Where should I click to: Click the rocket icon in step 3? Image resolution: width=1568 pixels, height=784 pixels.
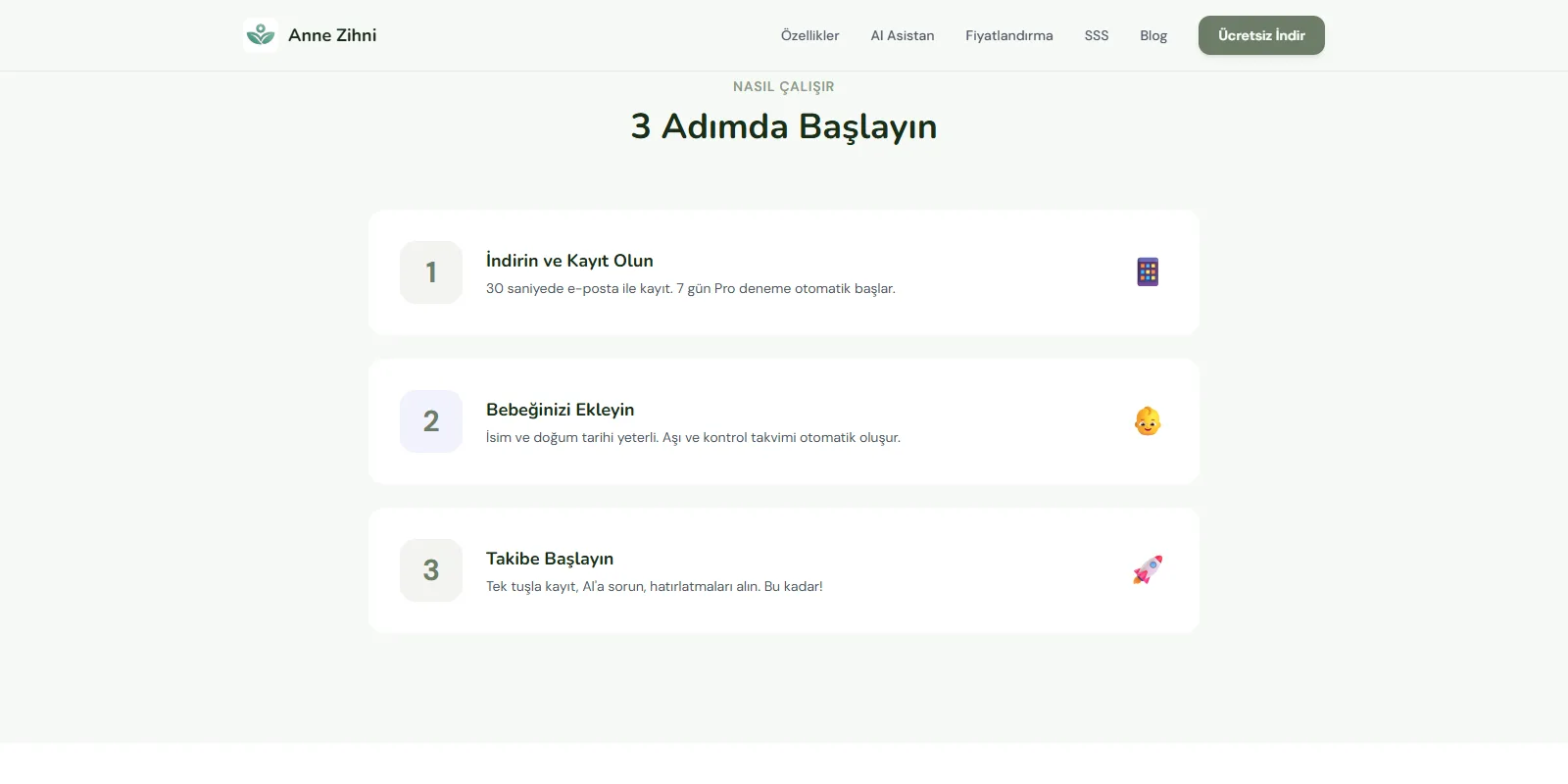tap(1148, 570)
